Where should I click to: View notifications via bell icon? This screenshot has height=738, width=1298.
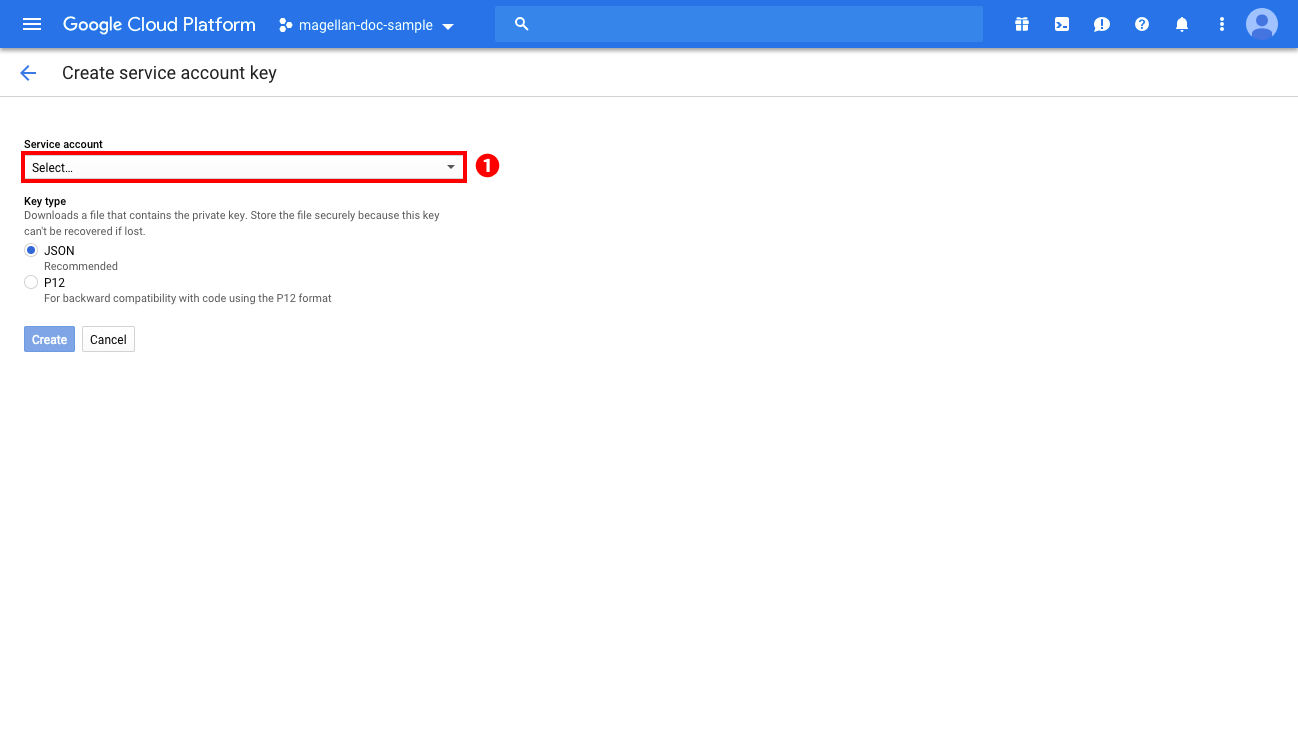click(1181, 24)
